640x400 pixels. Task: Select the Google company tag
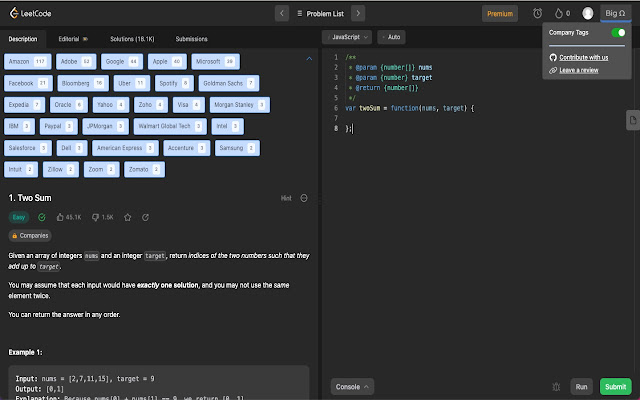pos(122,62)
